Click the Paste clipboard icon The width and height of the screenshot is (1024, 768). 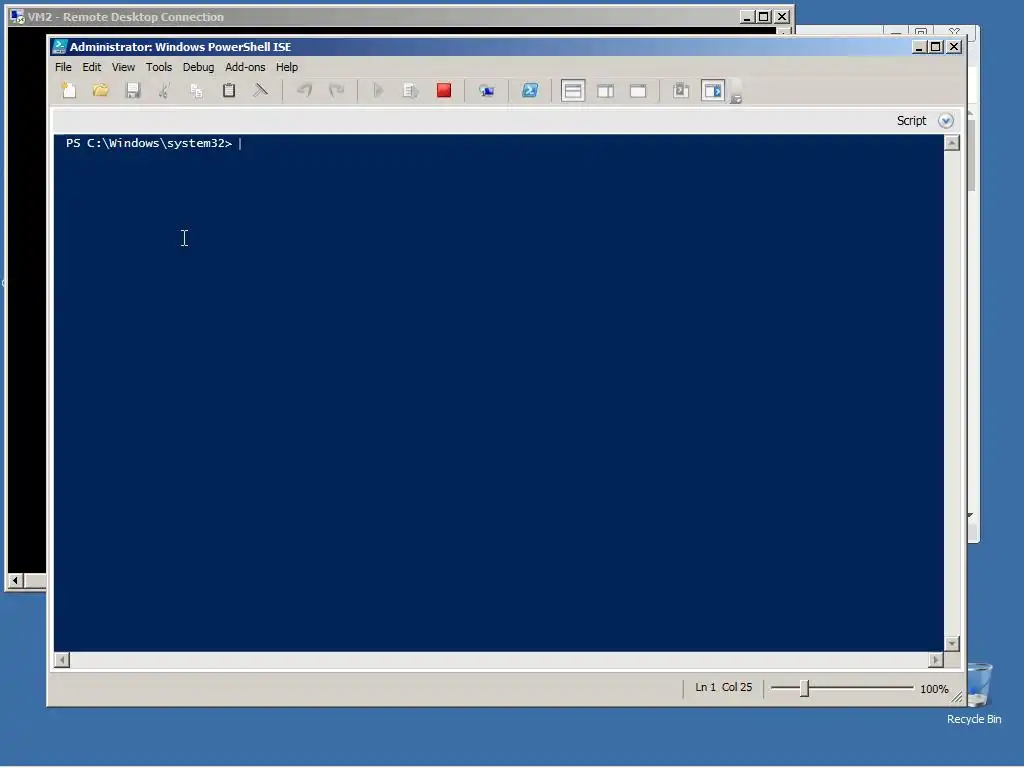[229, 91]
